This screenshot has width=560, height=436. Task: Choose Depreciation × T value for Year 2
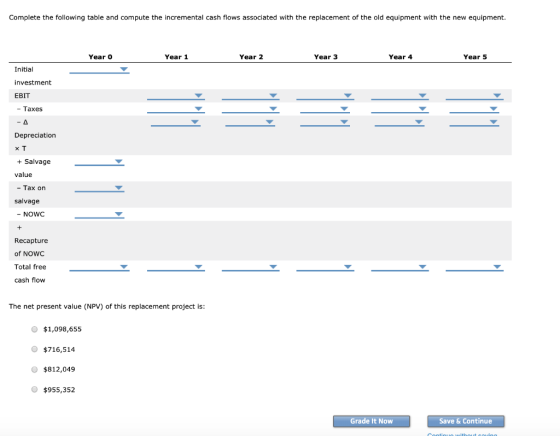pyautogui.click(x=250, y=122)
